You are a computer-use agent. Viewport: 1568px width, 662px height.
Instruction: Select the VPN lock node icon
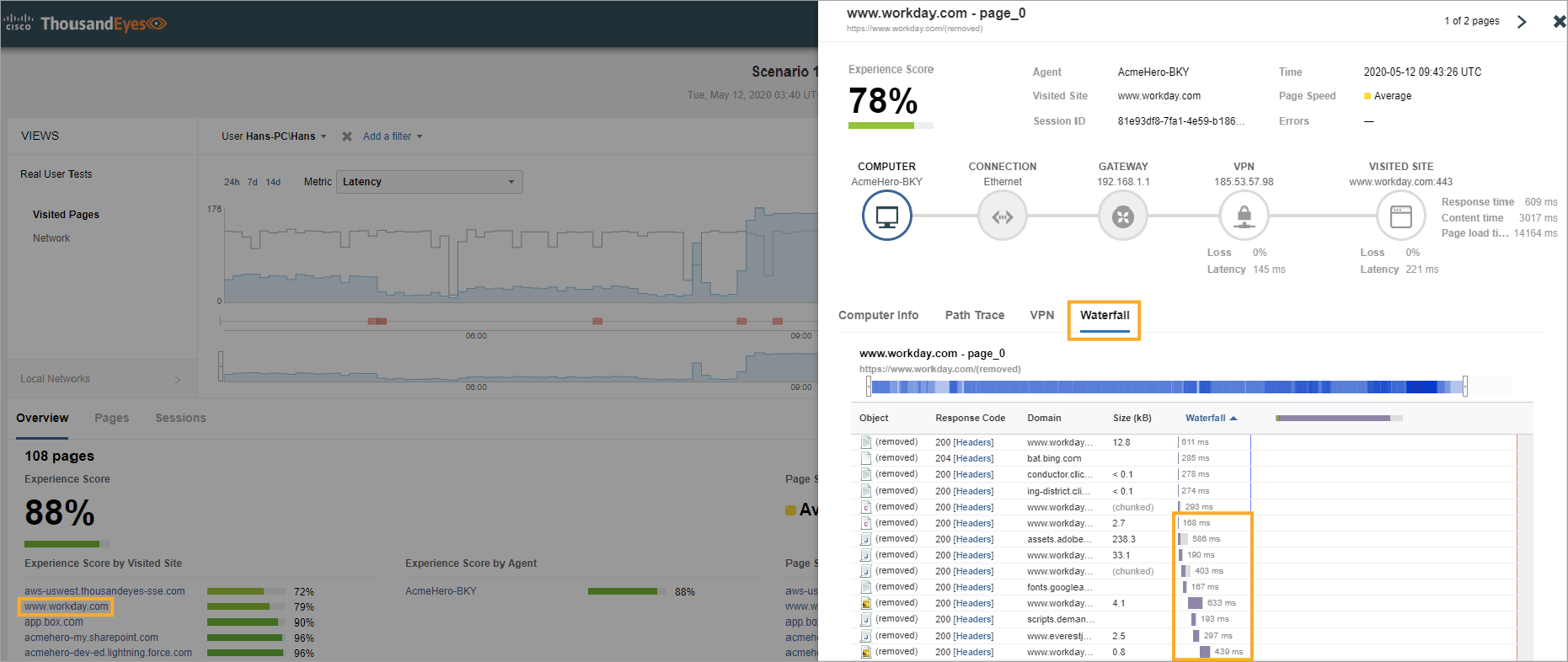pos(1244,216)
